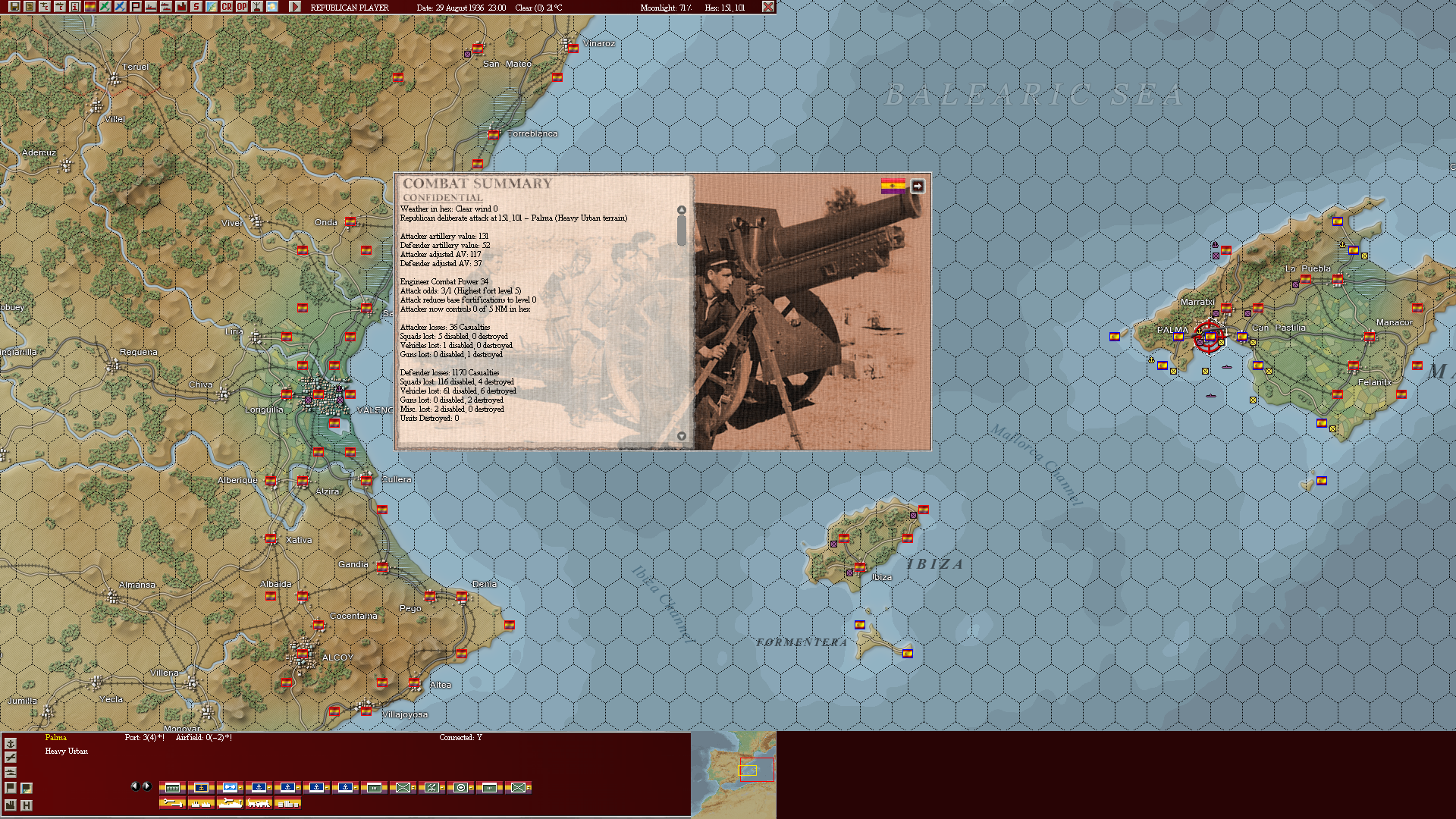The height and width of the screenshot is (819, 1456).
Task: Activate air transfer mode with the plane-E icon
Action: 44,7
